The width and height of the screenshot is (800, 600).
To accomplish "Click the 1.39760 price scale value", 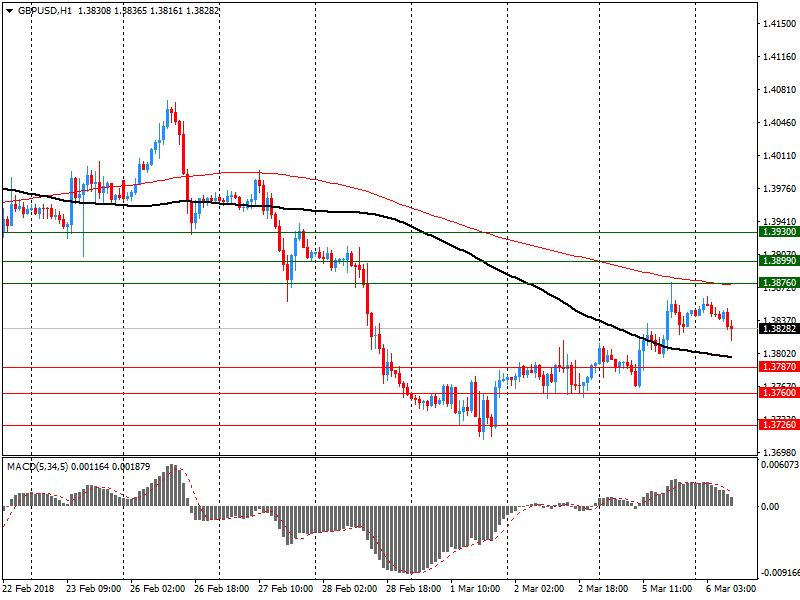I will tap(779, 189).
